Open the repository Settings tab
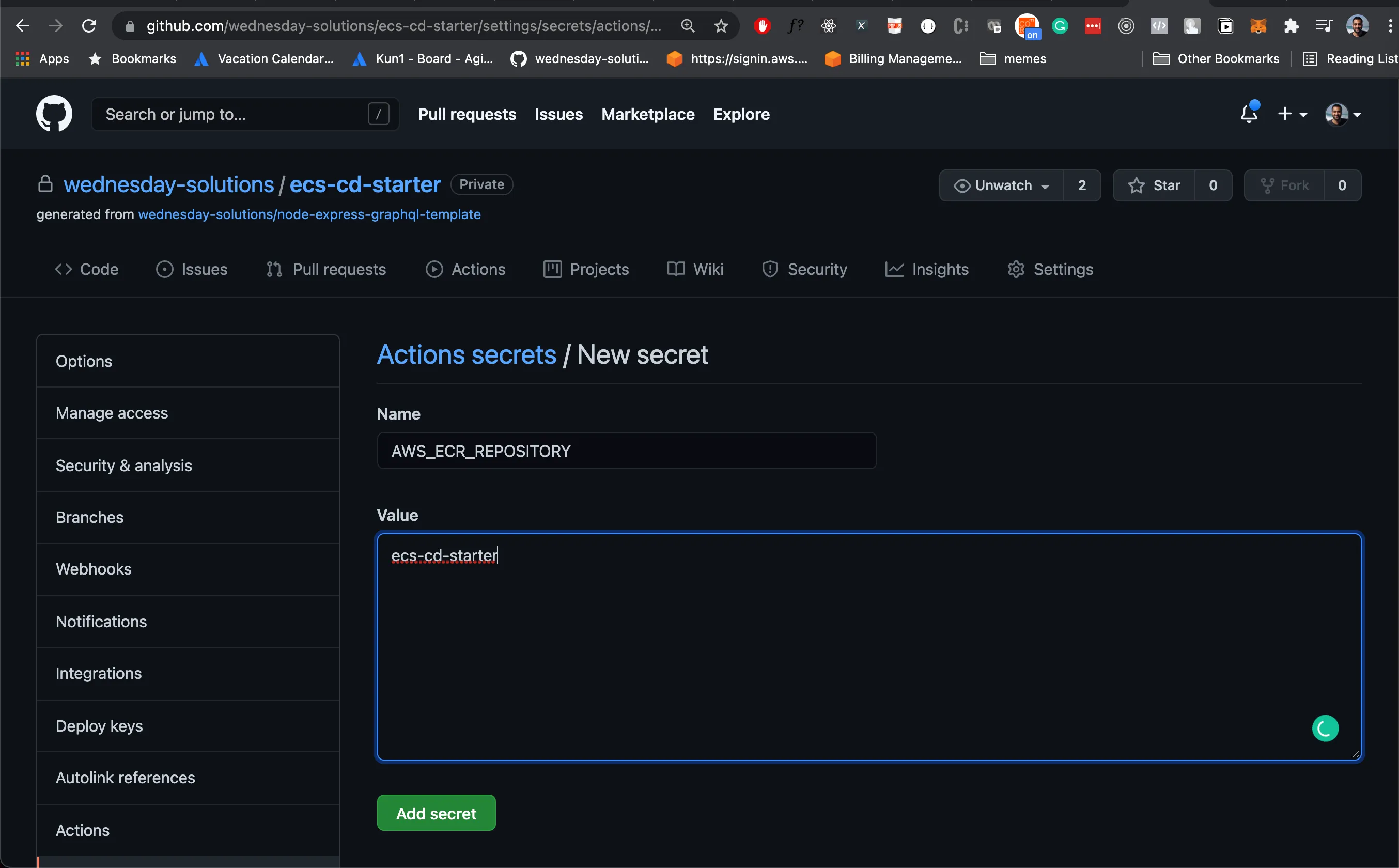This screenshot has width=1399, height=868. (1050, 269)
